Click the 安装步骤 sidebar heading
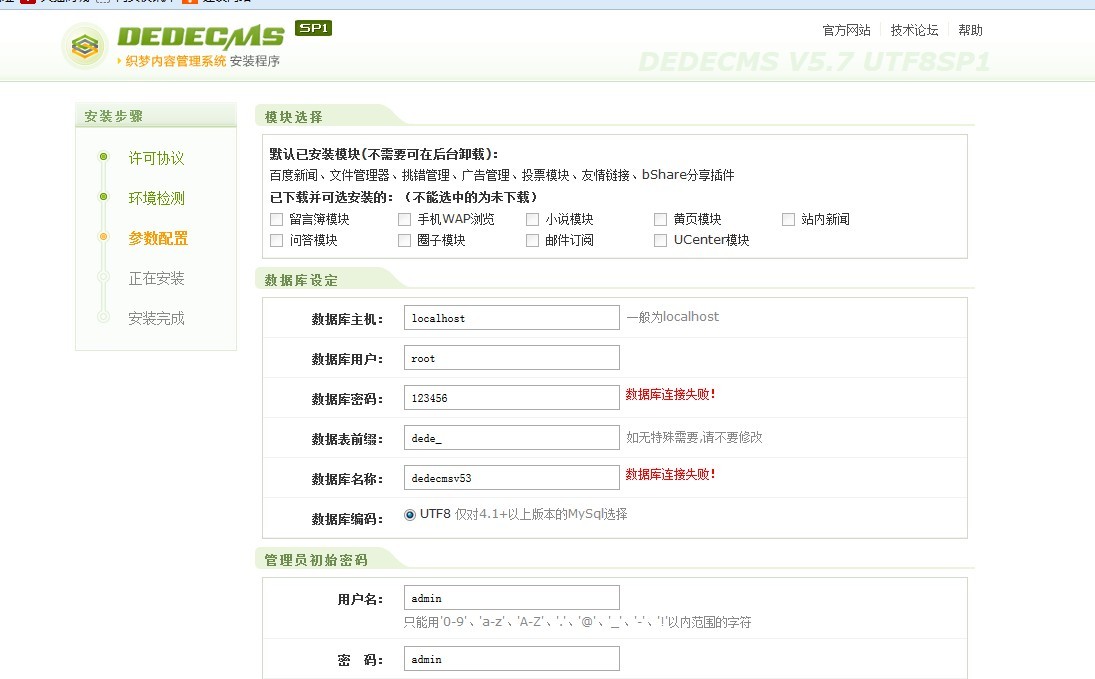The width and height of the screenshot is (1095, 679). coord(114,116)
